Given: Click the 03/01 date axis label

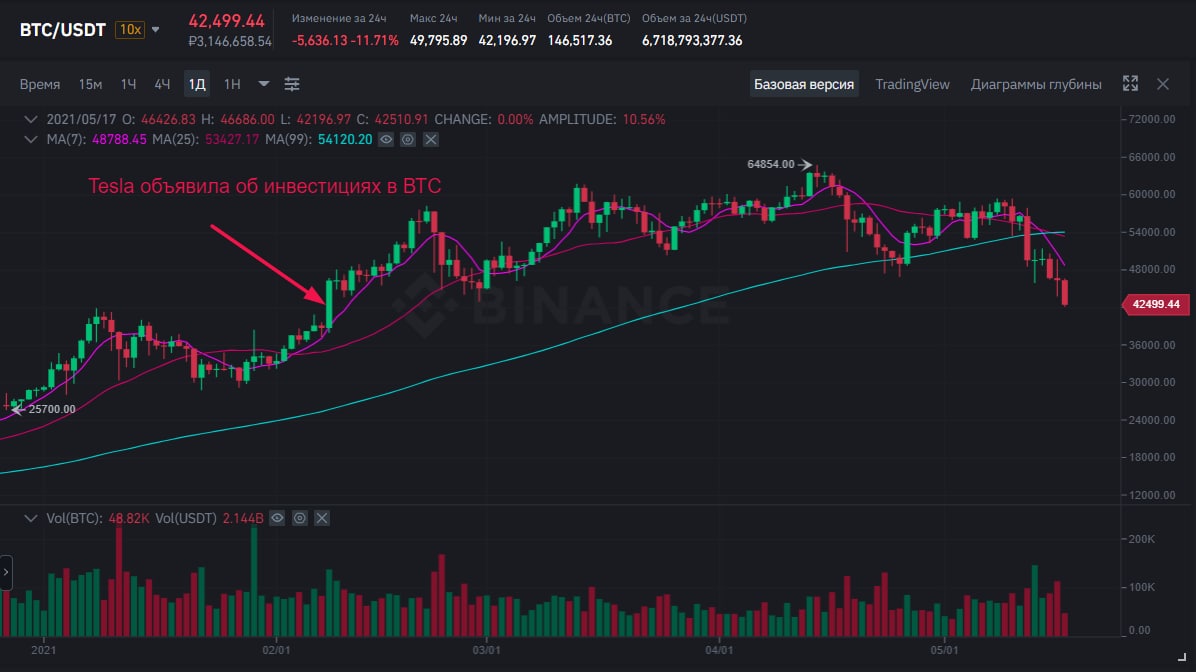Looking at the screenshot, I should tap(487, 650).
